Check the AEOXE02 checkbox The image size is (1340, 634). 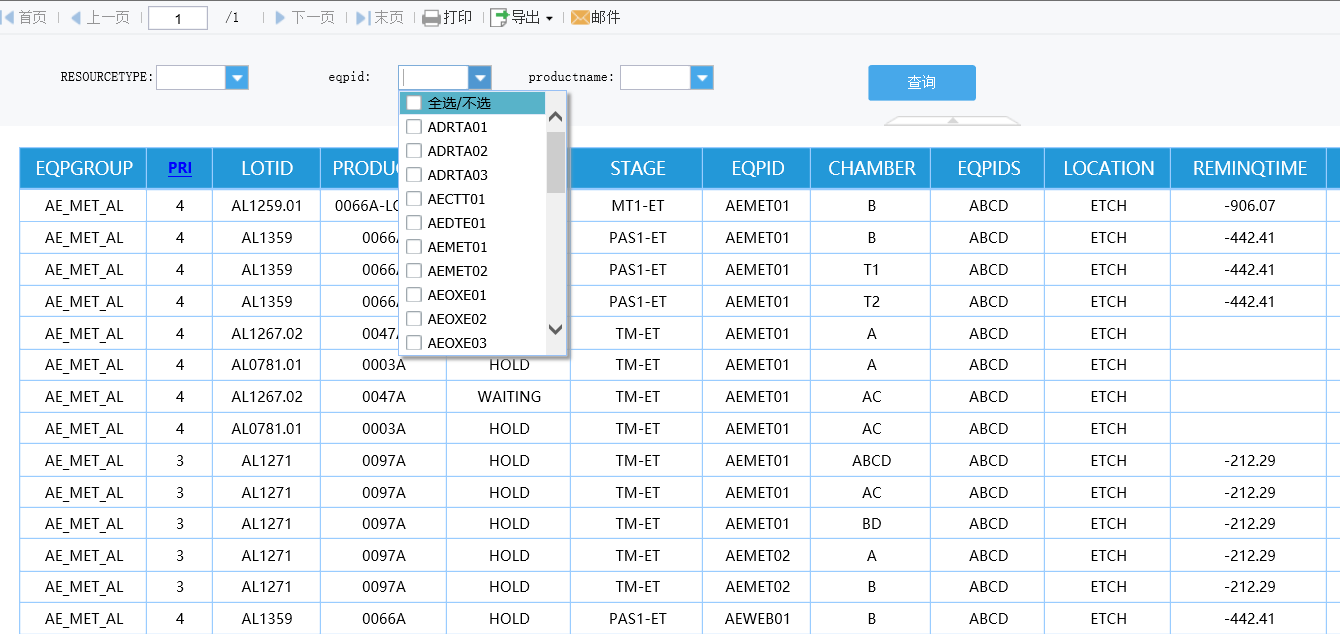click(414, 319)
